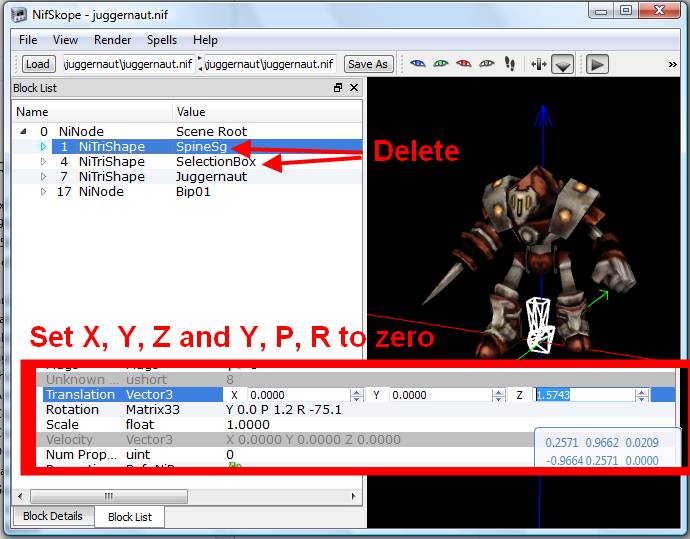Screen dimensions: 690x539
Task: Expand the SpineSg NiTriShape row
Action: point(43,146)
